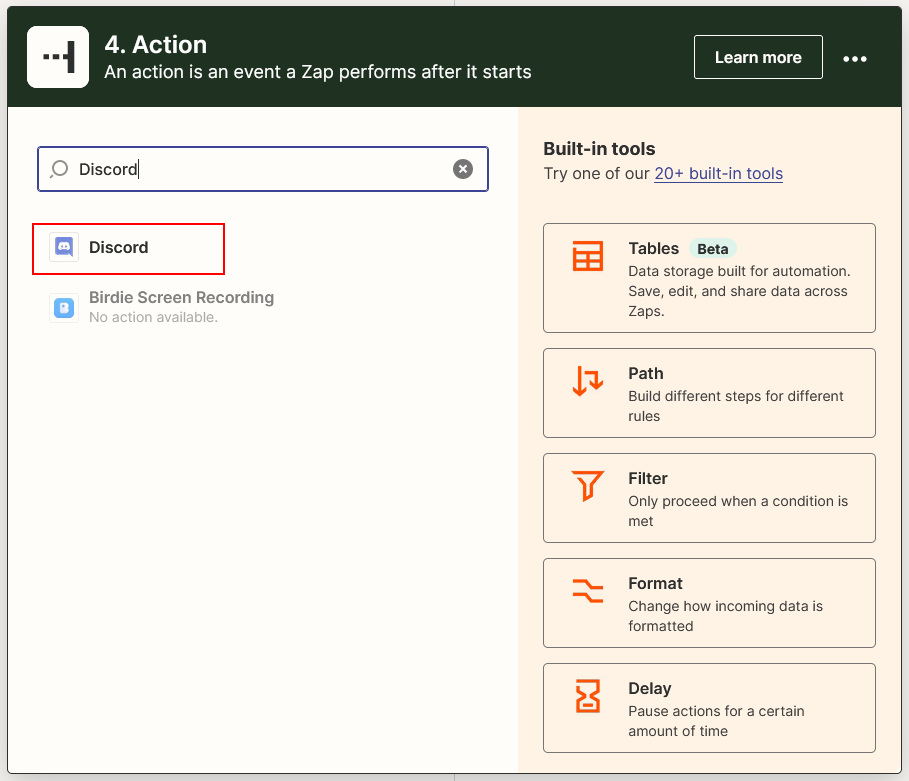909x781 pixels.
Task: Open the three-dot more options menu
Action: [x=855, y=58]
